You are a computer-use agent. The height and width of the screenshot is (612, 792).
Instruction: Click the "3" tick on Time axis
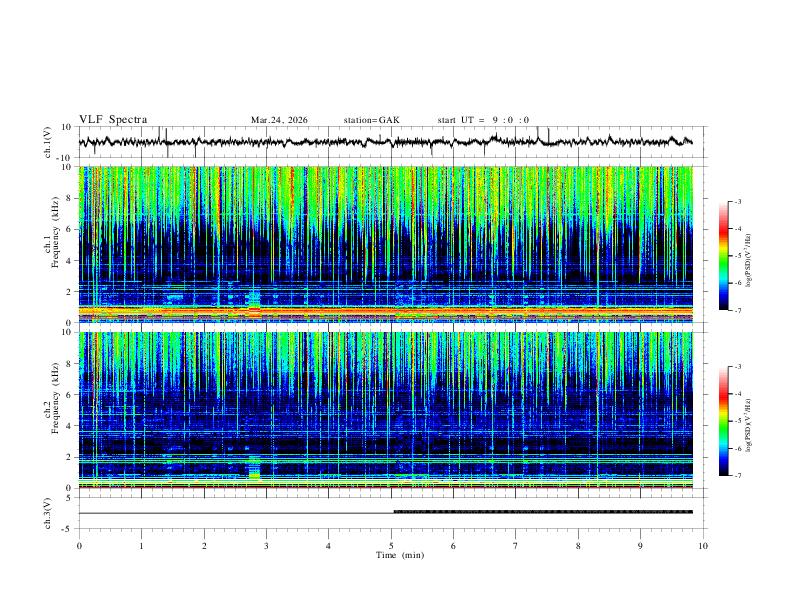pos(266,546)
